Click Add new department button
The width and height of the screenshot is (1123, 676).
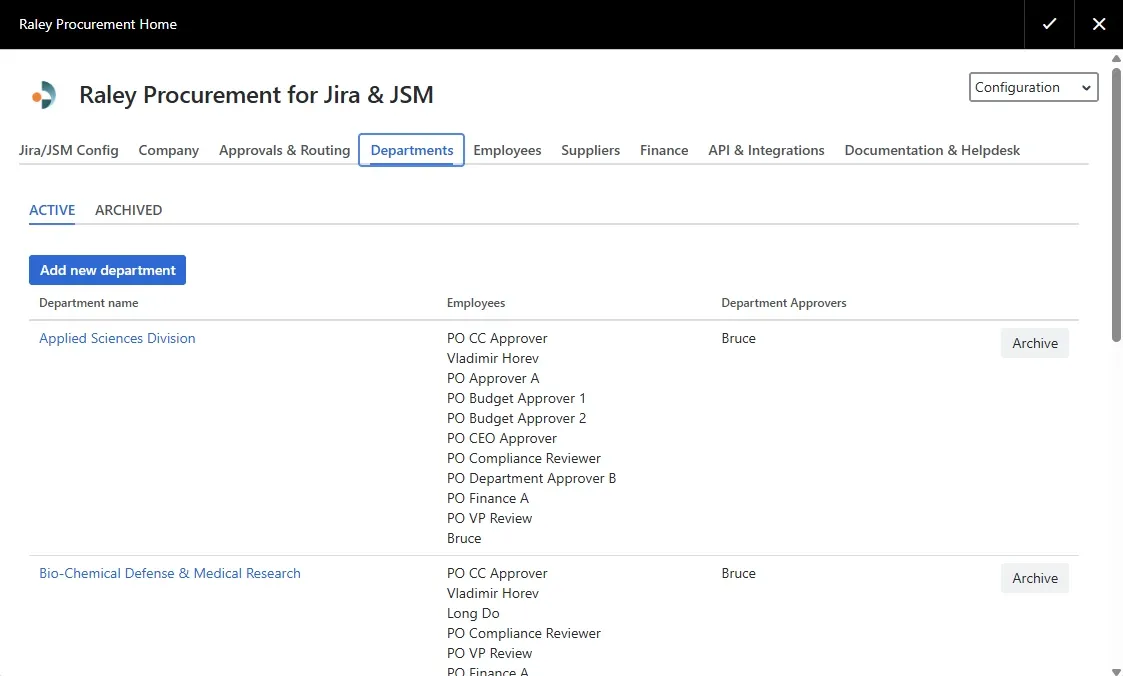107,270
